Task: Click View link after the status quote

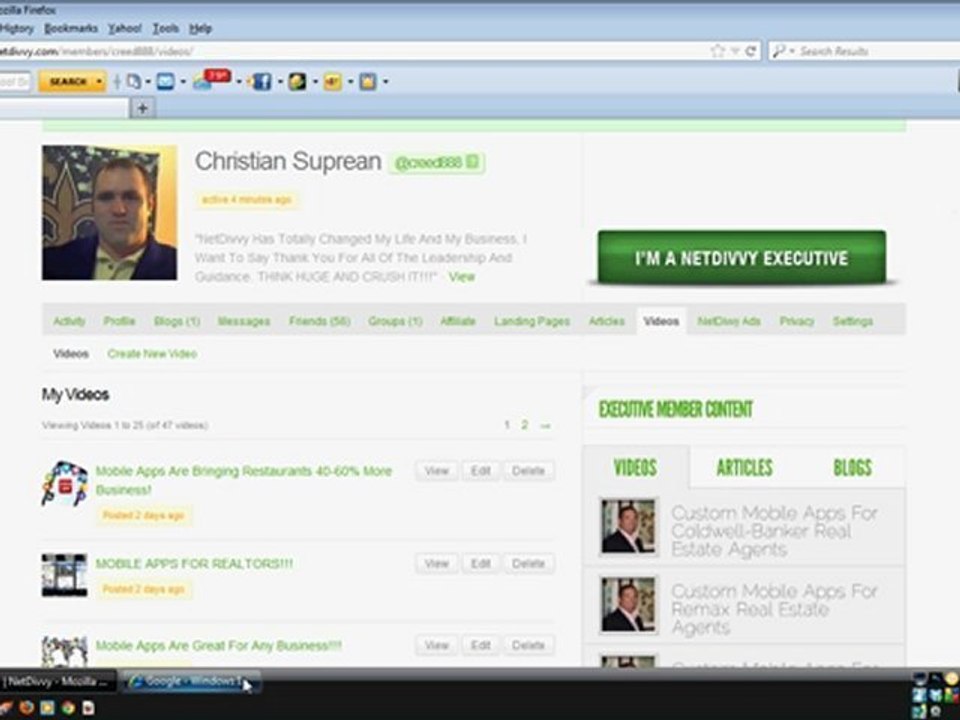Action: tap(462, 277)
